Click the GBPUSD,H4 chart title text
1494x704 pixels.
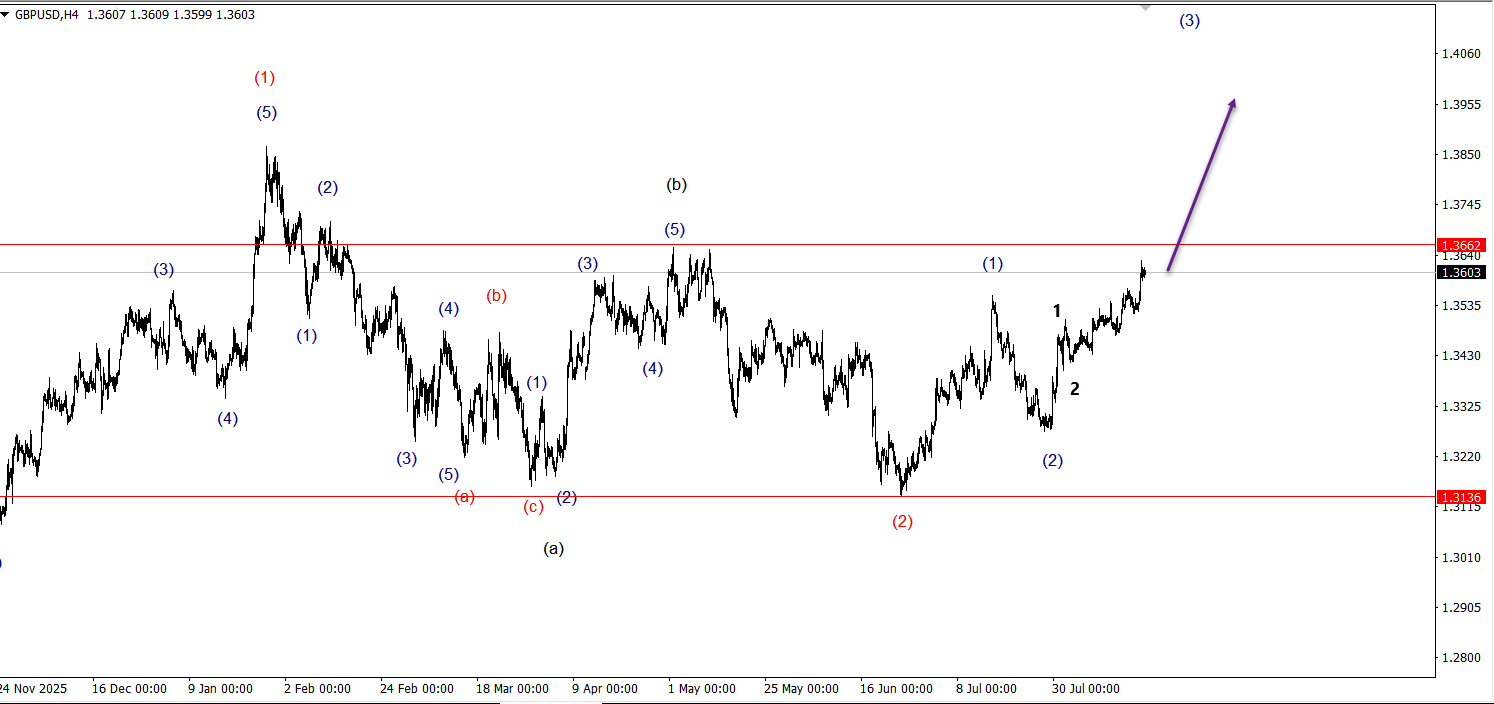pos(46,15)
